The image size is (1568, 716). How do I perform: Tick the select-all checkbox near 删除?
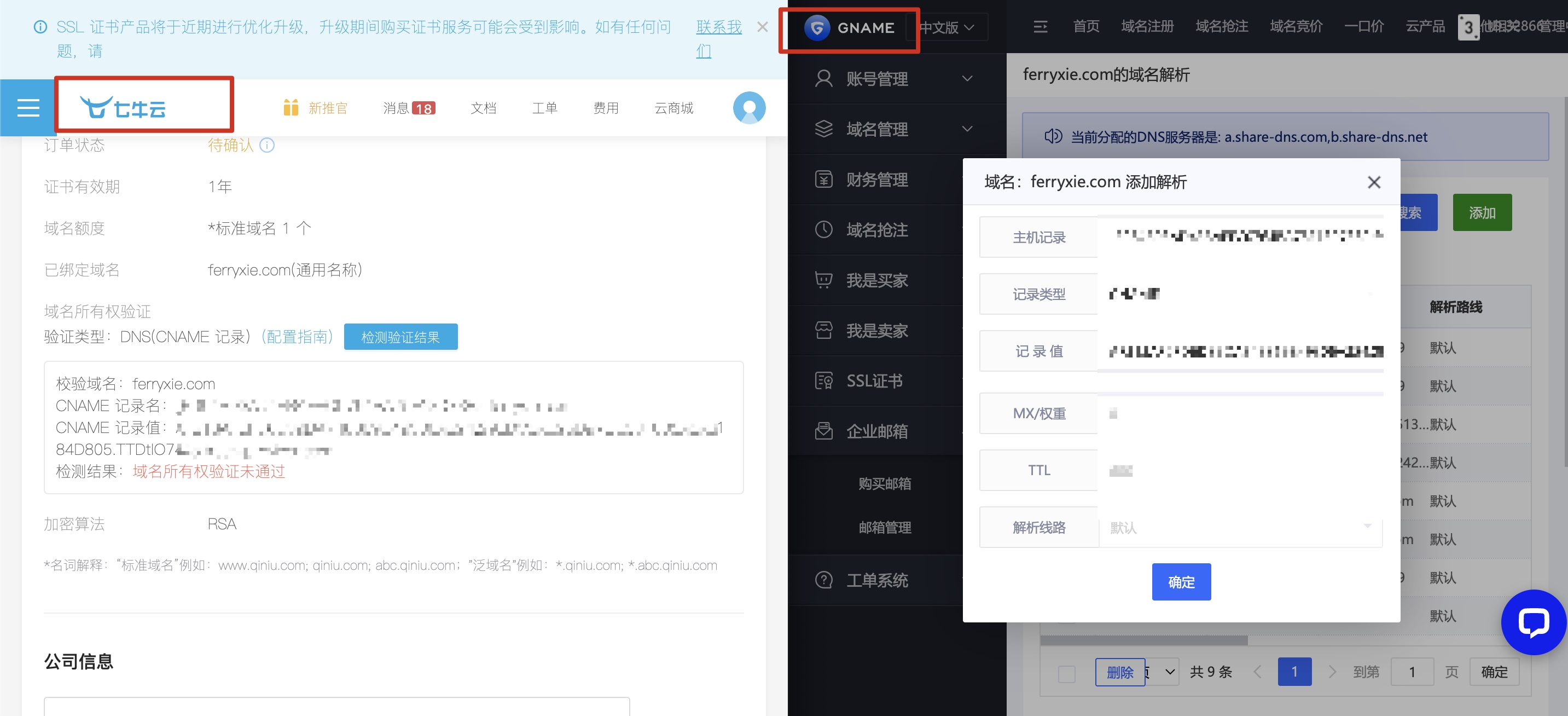click(x=1066, y=673)
